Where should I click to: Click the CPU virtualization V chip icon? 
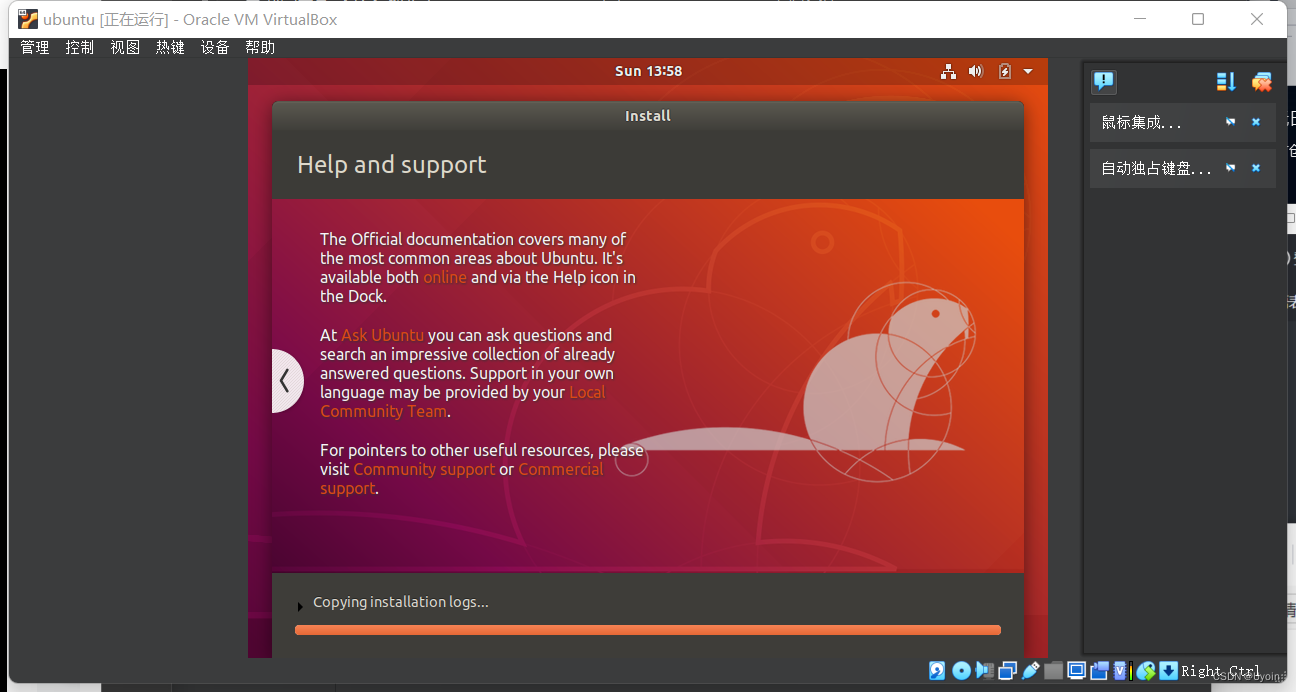click(1120, 670)
